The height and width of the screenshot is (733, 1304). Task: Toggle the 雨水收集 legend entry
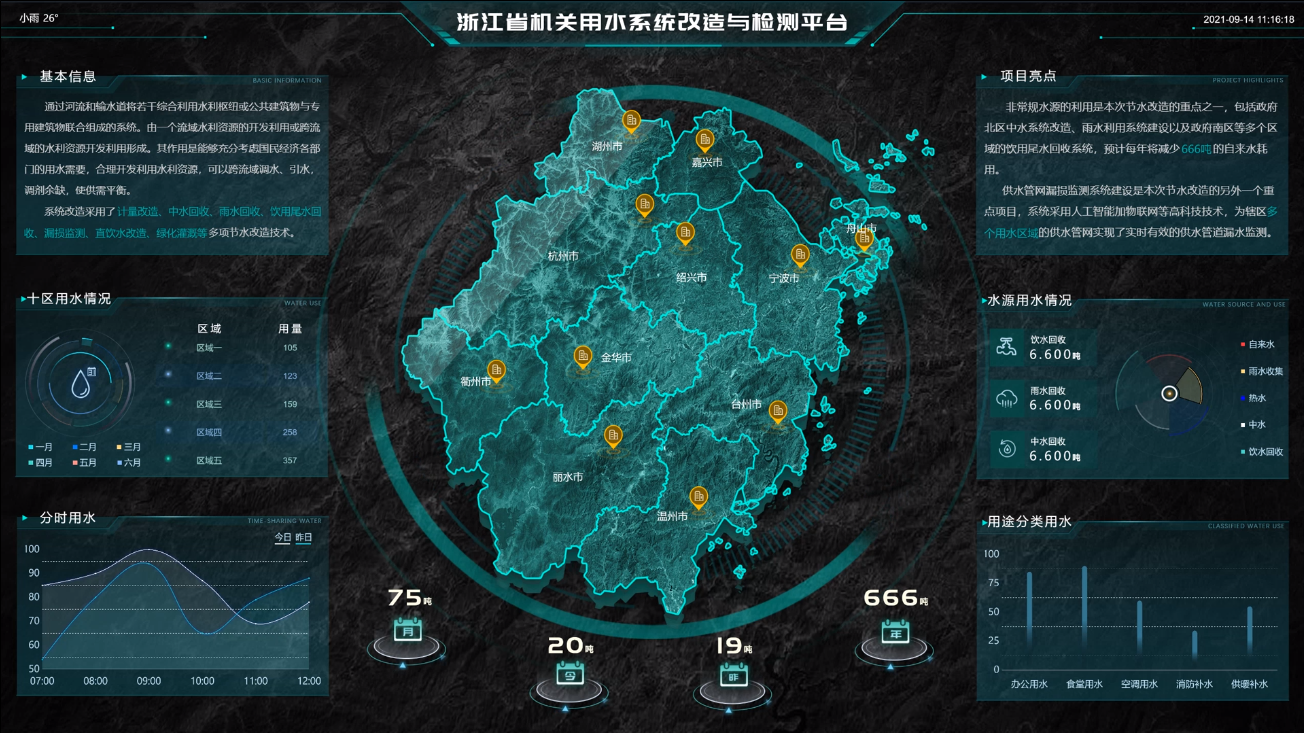1262,371
